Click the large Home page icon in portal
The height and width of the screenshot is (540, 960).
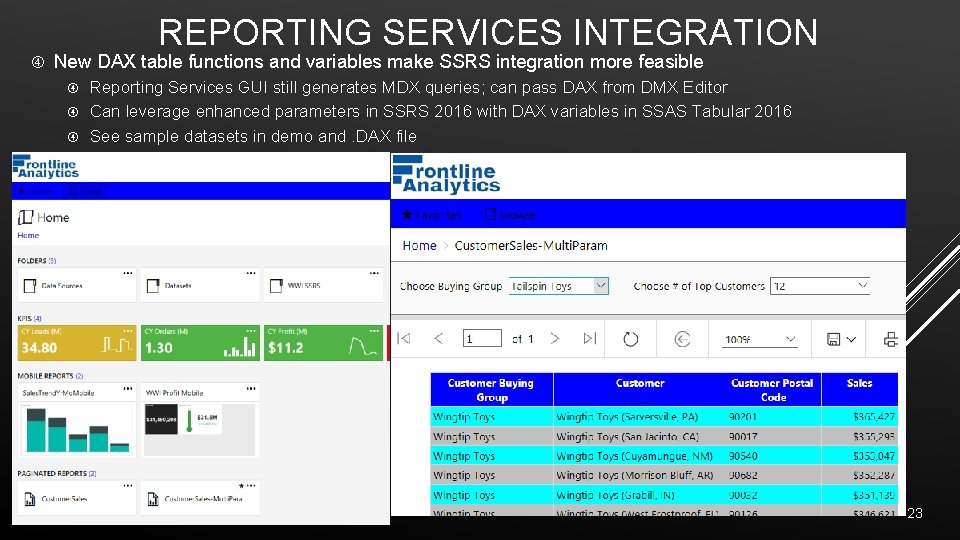click(x=26, y=217)
